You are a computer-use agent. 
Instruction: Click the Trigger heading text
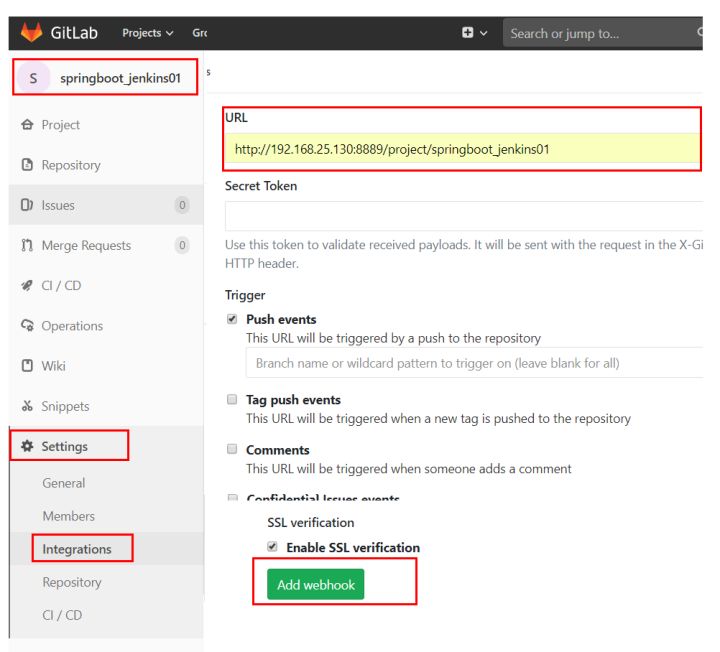245,295
